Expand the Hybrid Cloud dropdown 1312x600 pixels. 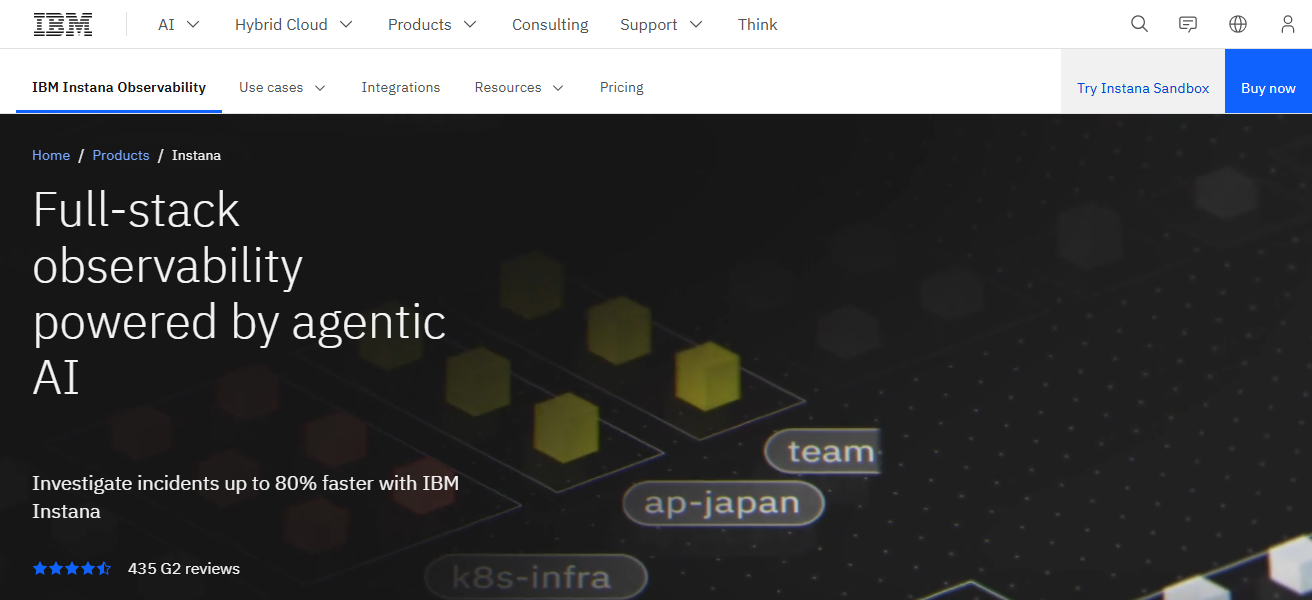pyautogui.click(x=293, y=24)
